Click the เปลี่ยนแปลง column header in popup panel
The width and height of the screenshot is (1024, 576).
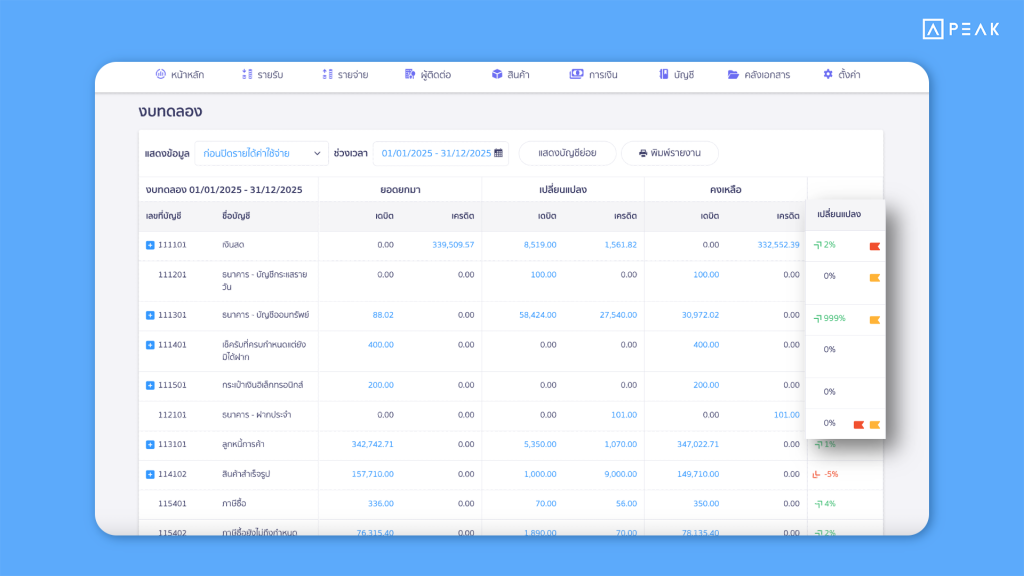coord(839,214)
